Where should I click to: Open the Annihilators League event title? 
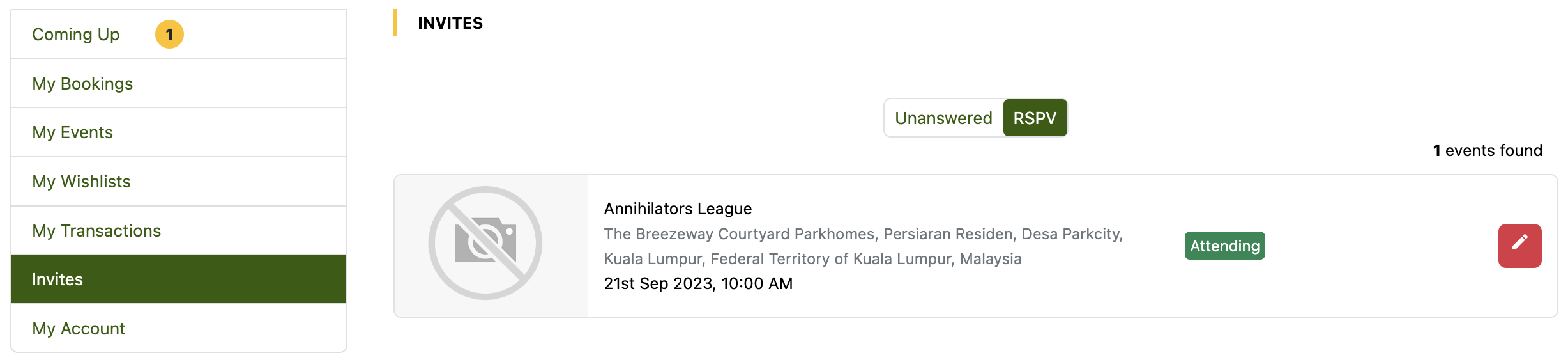pyautogui.click(x=678, y=209)
